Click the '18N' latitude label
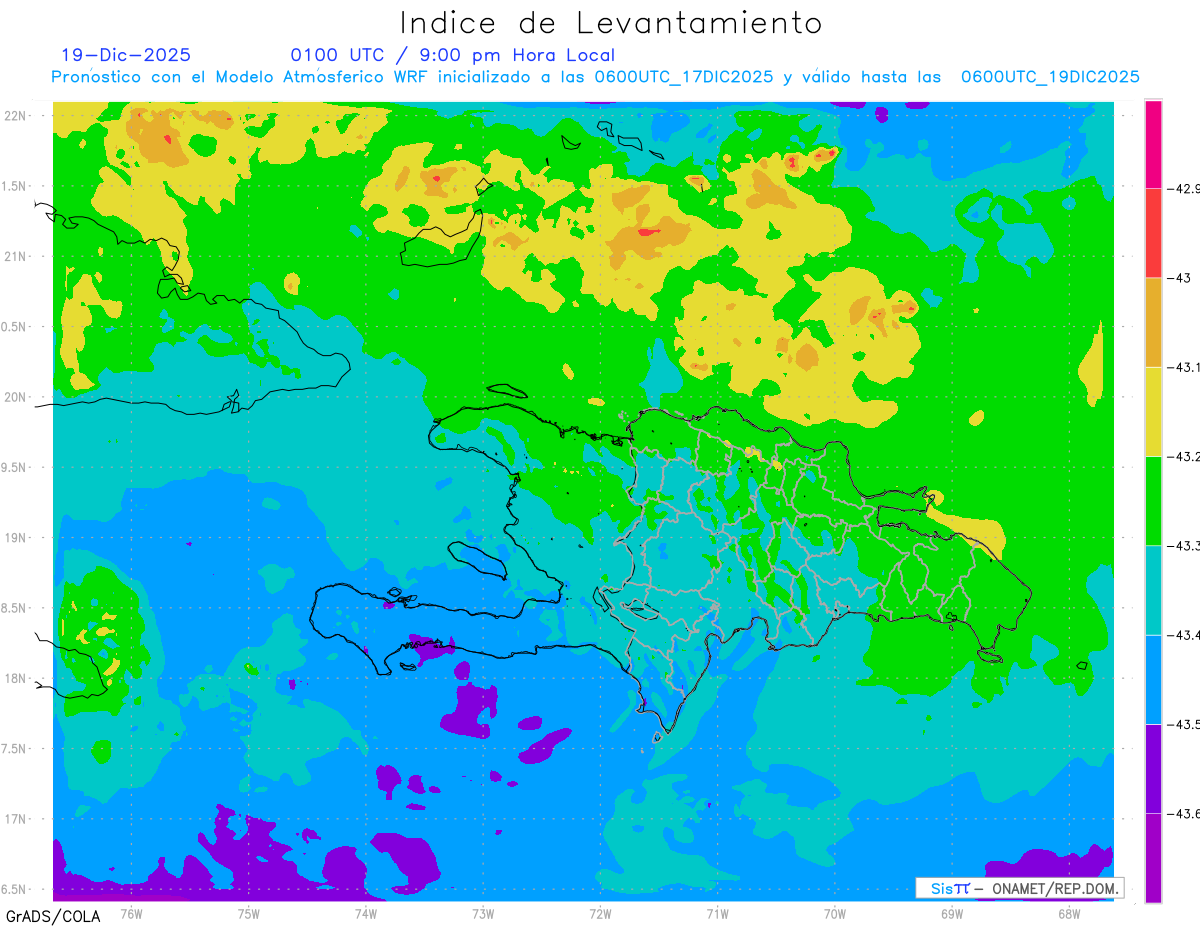The height and width of the screenshot is (927, 1200). tap(16, 678)
